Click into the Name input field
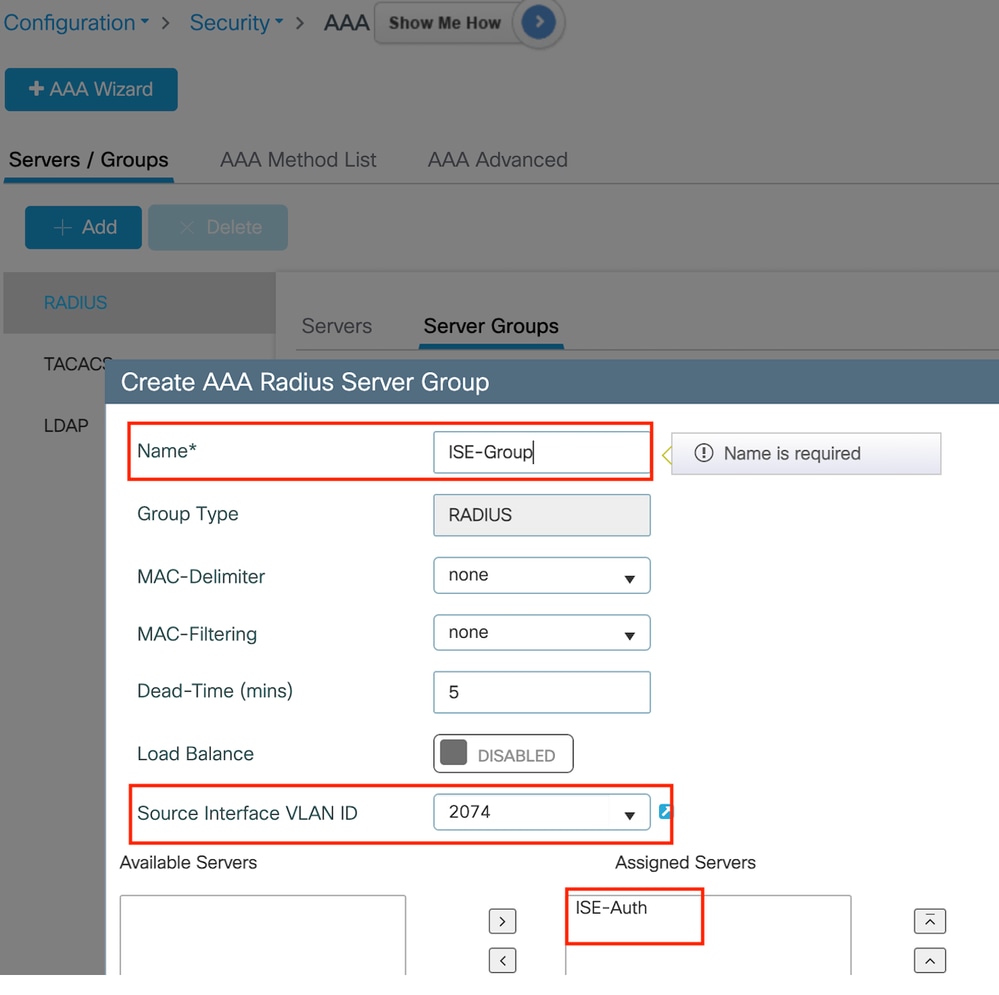Viewport: 999px width, 995px height. (542, 452)
